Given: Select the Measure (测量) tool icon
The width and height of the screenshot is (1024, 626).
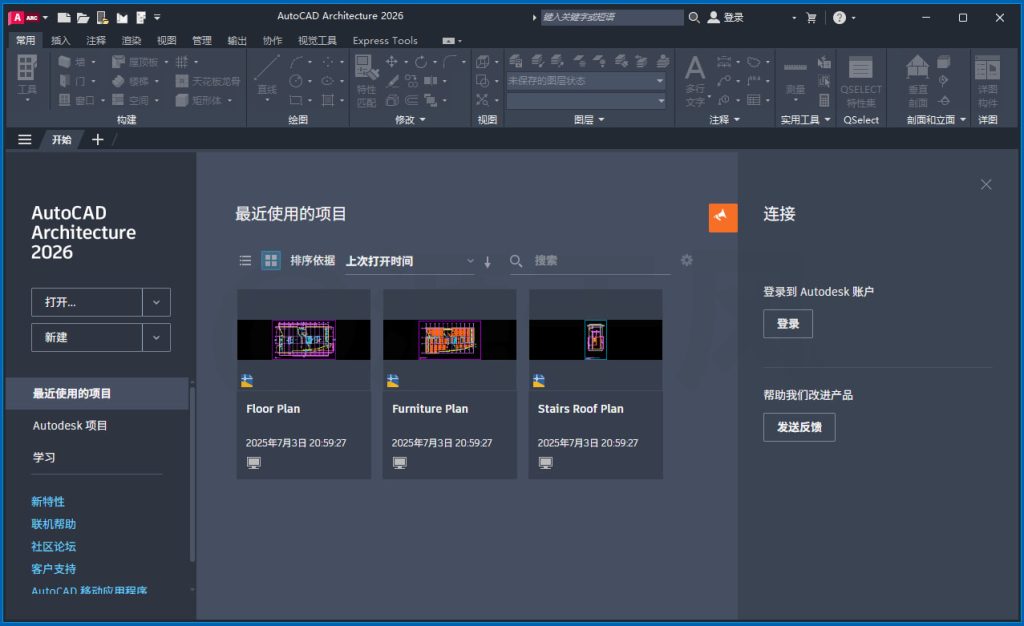Looking at the screenshot, I should pyautogui.click(x=795, y=77).
